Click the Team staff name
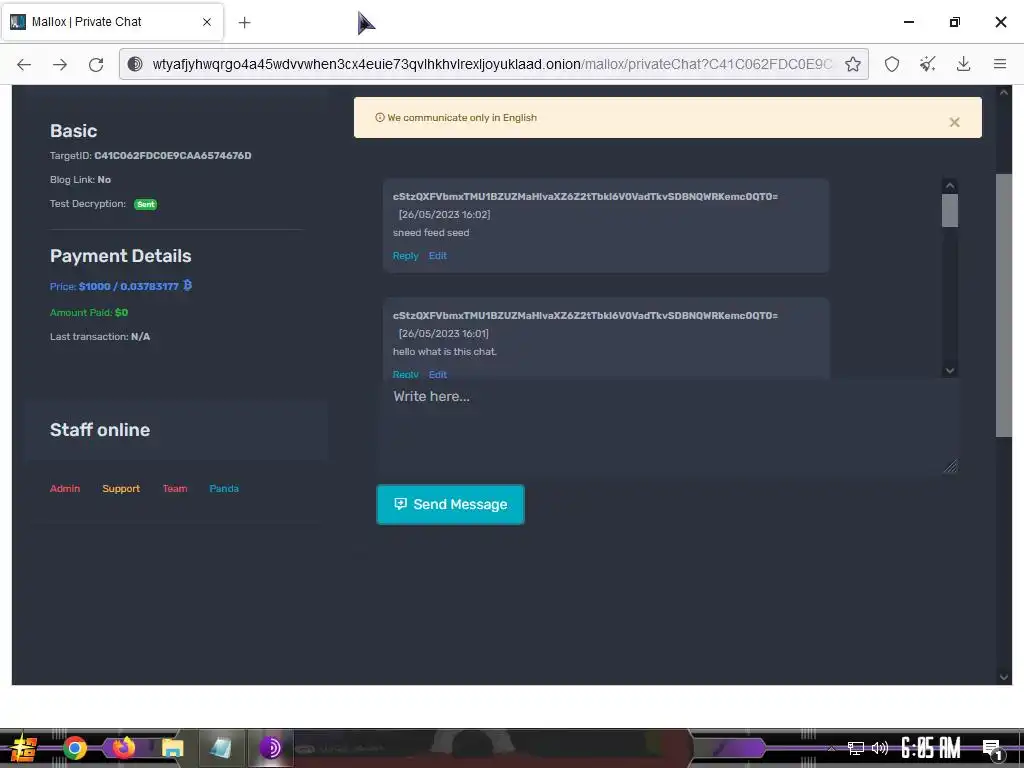Screen dimensions: 1024x768 [174, 488]
